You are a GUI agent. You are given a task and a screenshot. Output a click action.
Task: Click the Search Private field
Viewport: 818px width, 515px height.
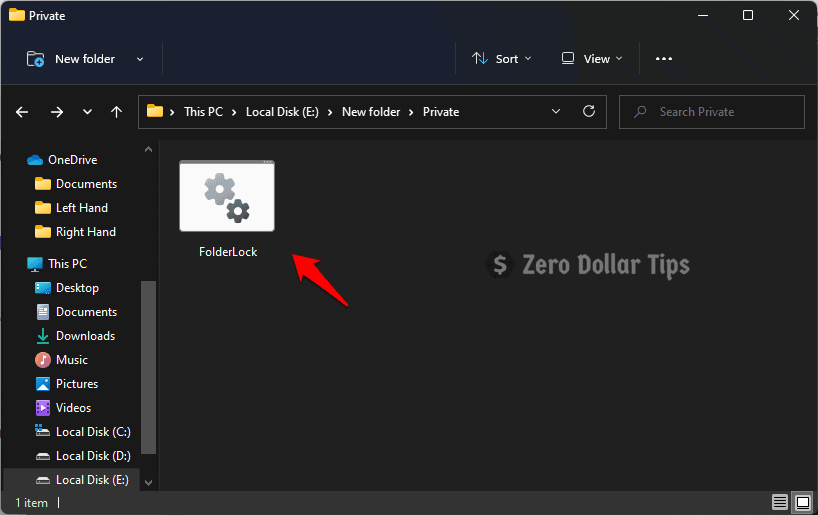(x=712, y=112)
